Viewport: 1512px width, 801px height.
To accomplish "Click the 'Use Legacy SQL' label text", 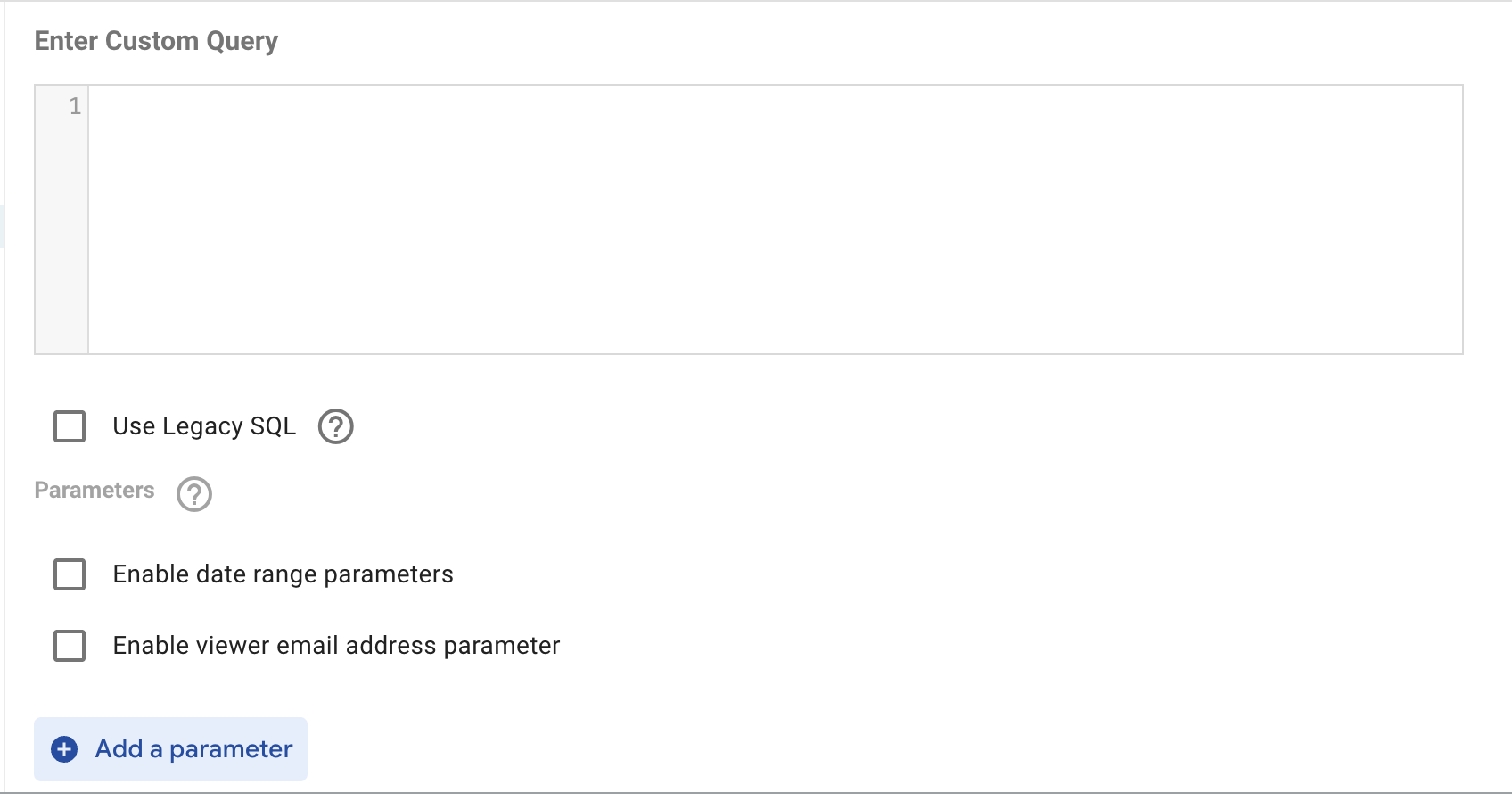I will coord(204,426).
